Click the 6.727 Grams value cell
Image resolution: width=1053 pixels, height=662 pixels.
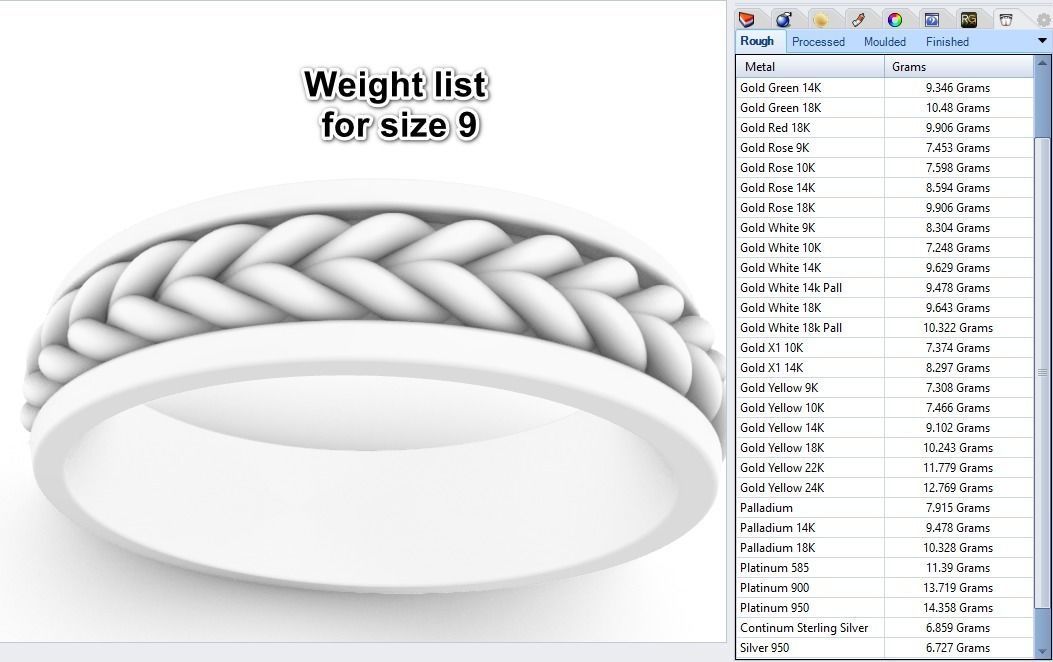[959, 648]
